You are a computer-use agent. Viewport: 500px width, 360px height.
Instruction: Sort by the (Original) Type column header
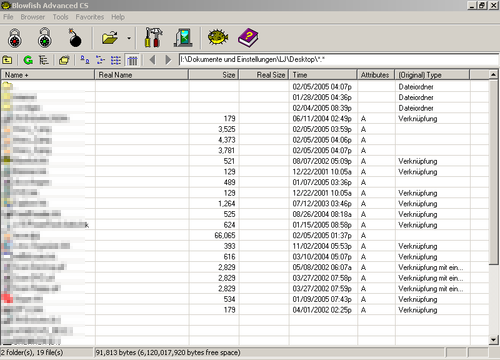tap(432, 75)
